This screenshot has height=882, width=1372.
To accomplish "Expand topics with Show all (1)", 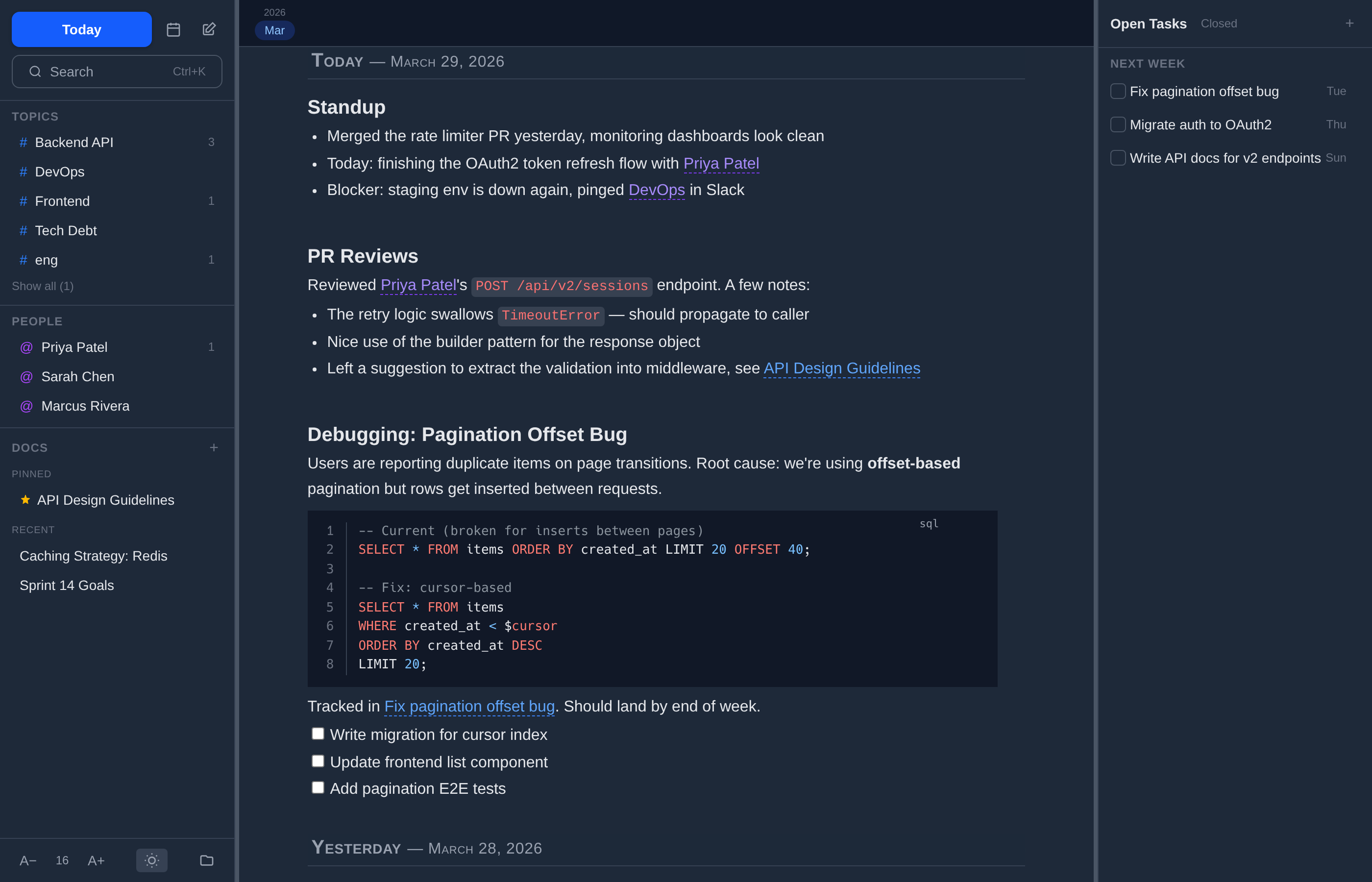I will (x=43, y=286).
